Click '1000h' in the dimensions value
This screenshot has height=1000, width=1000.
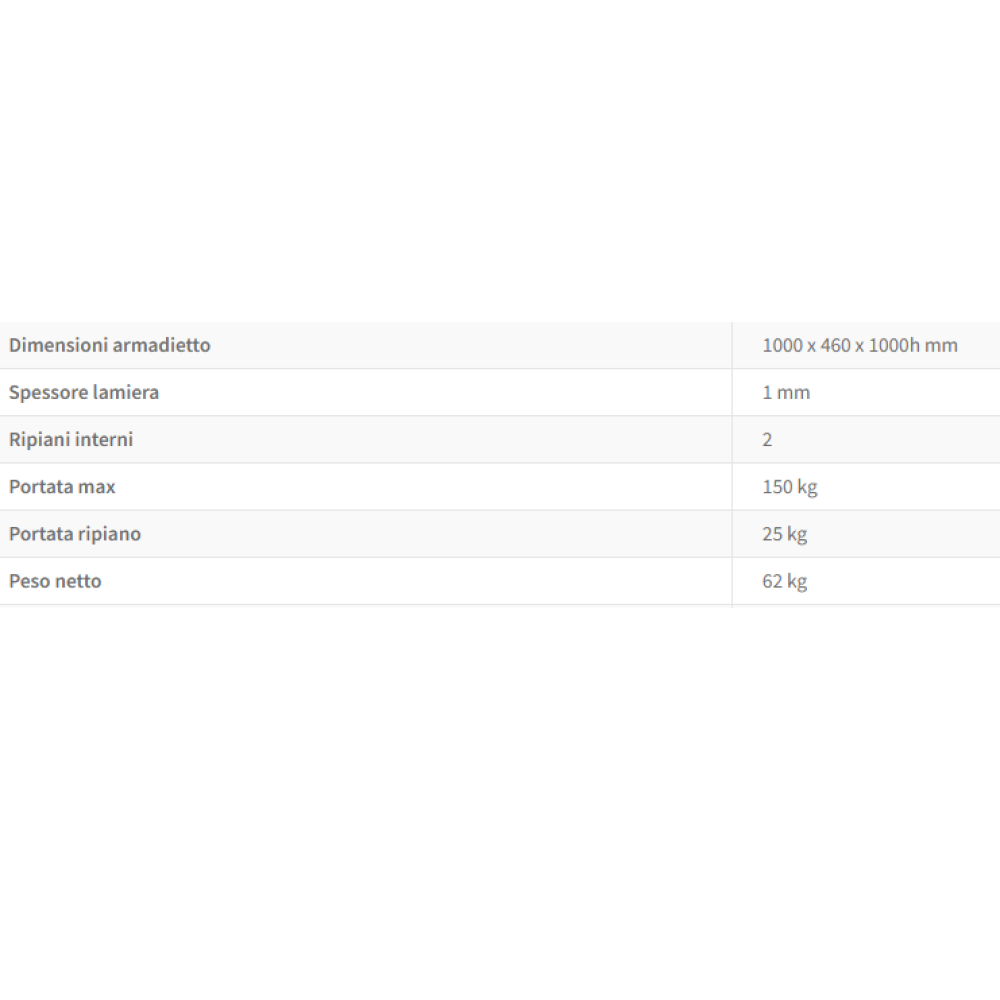(893, 345)
